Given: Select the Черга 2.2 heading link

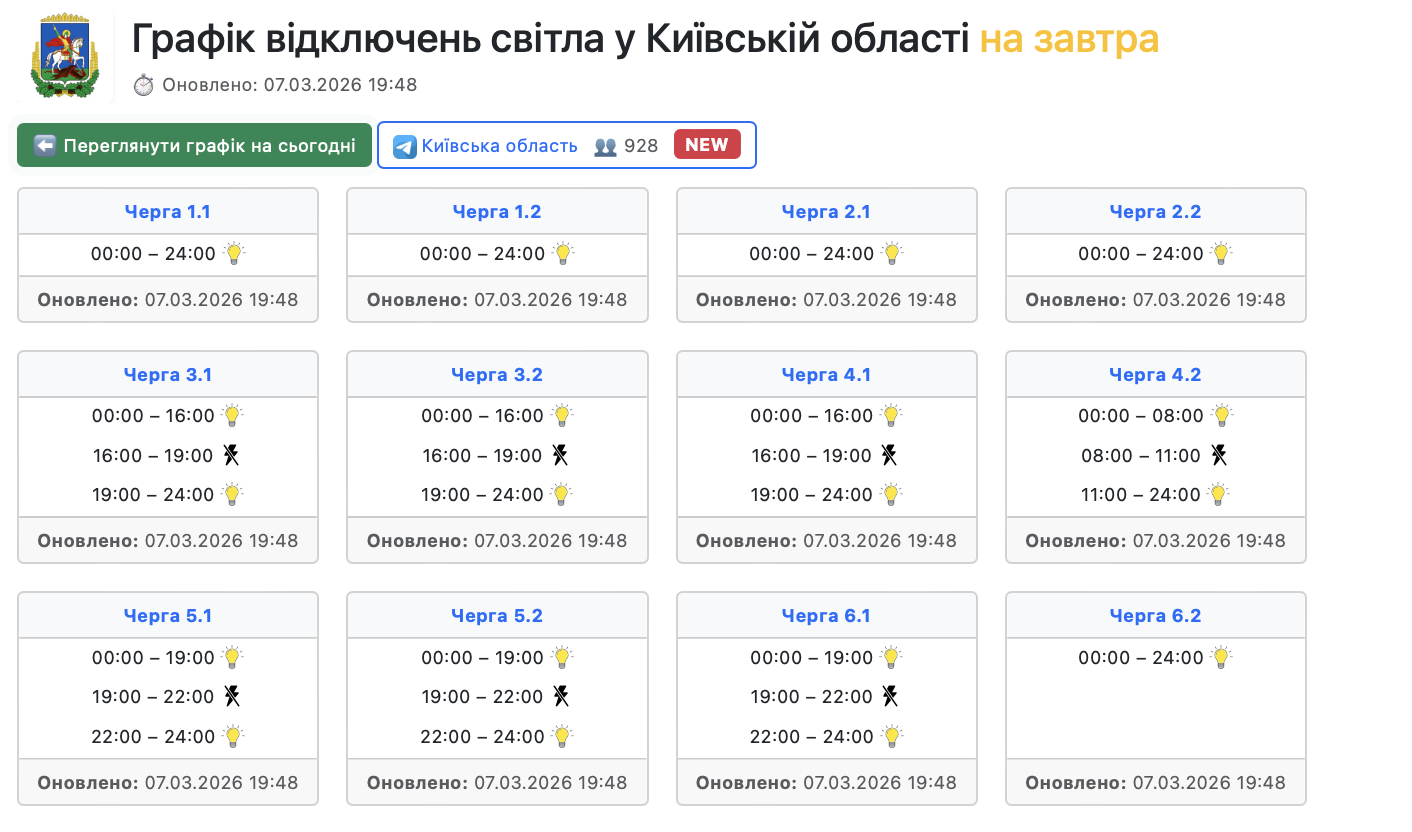Looking at the screenshot, I should pyautogui.click(x=1155, y=212).
